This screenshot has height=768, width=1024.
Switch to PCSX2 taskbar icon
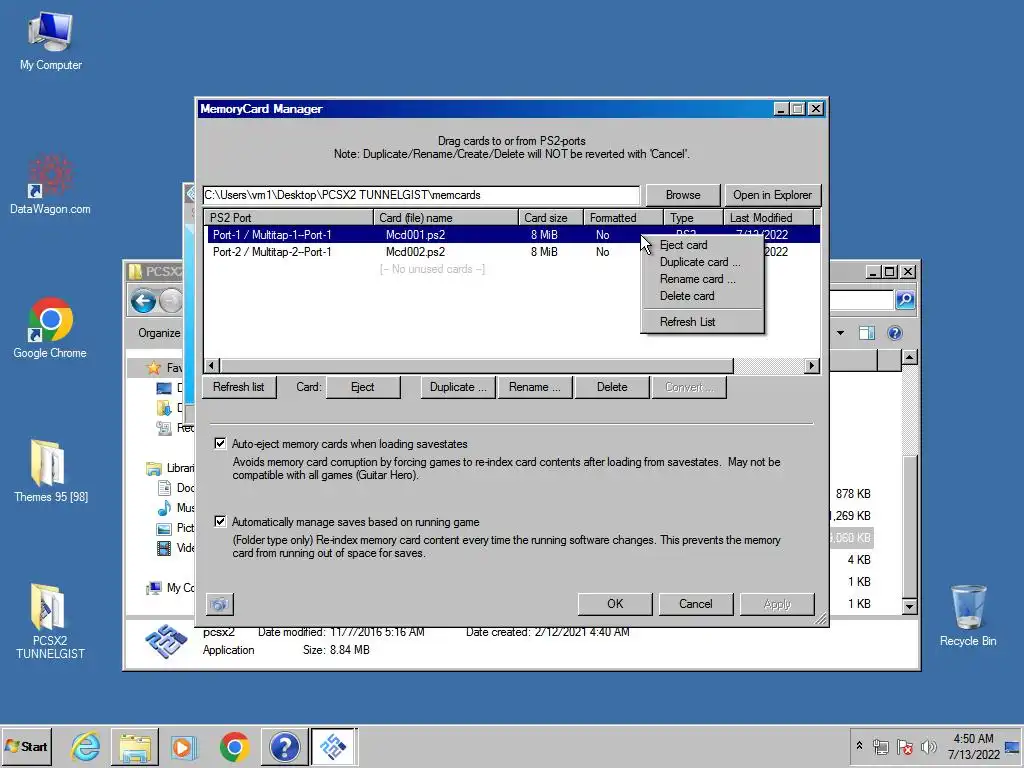pos(334,746)
